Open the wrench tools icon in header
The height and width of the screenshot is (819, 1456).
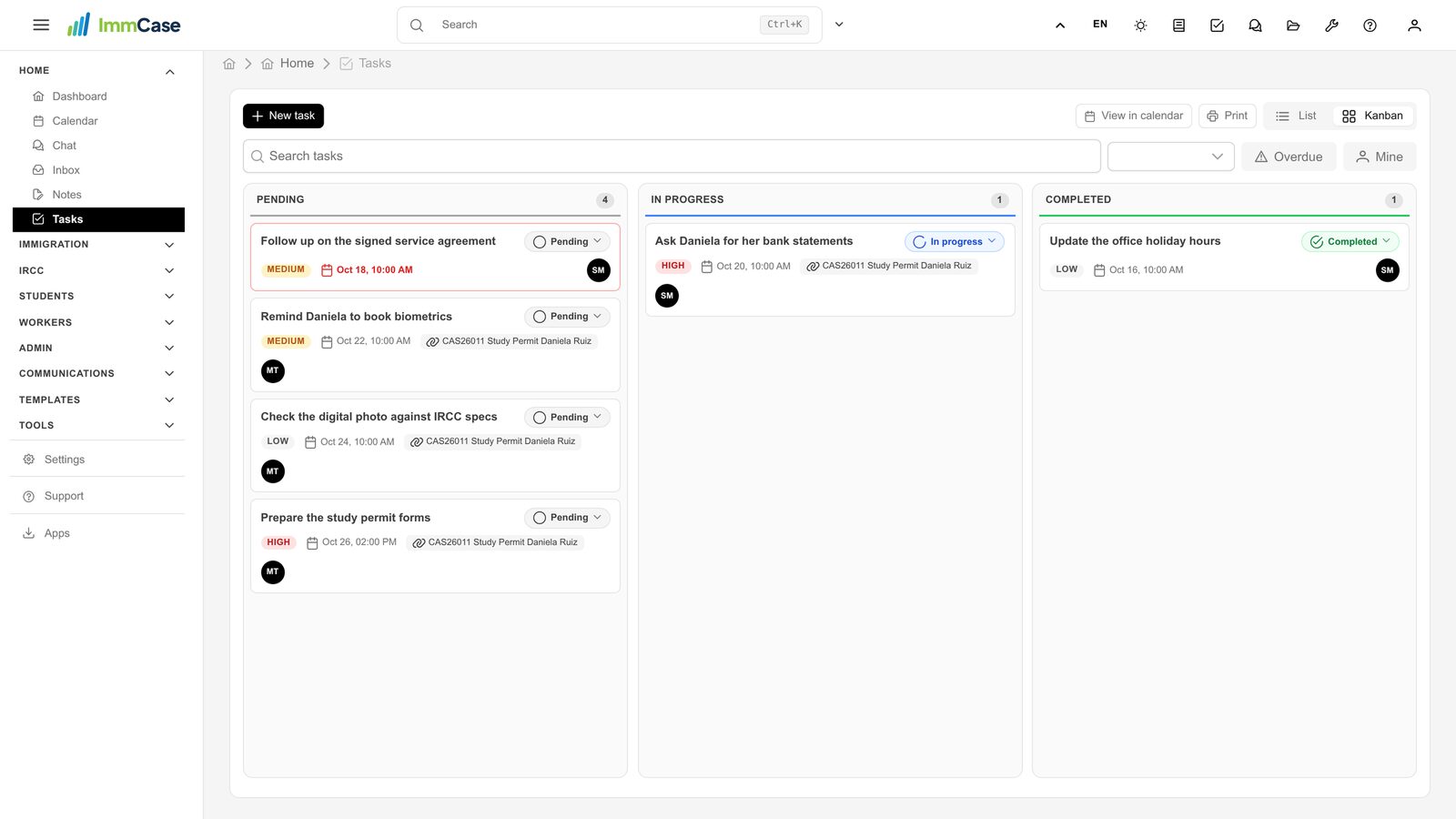point(1331,25)
